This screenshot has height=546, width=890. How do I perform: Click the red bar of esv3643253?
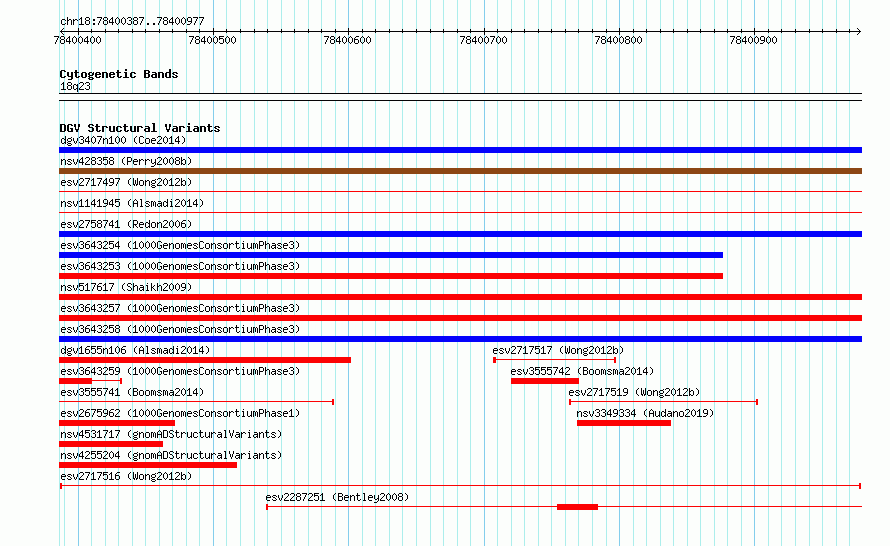pos(391,276)
